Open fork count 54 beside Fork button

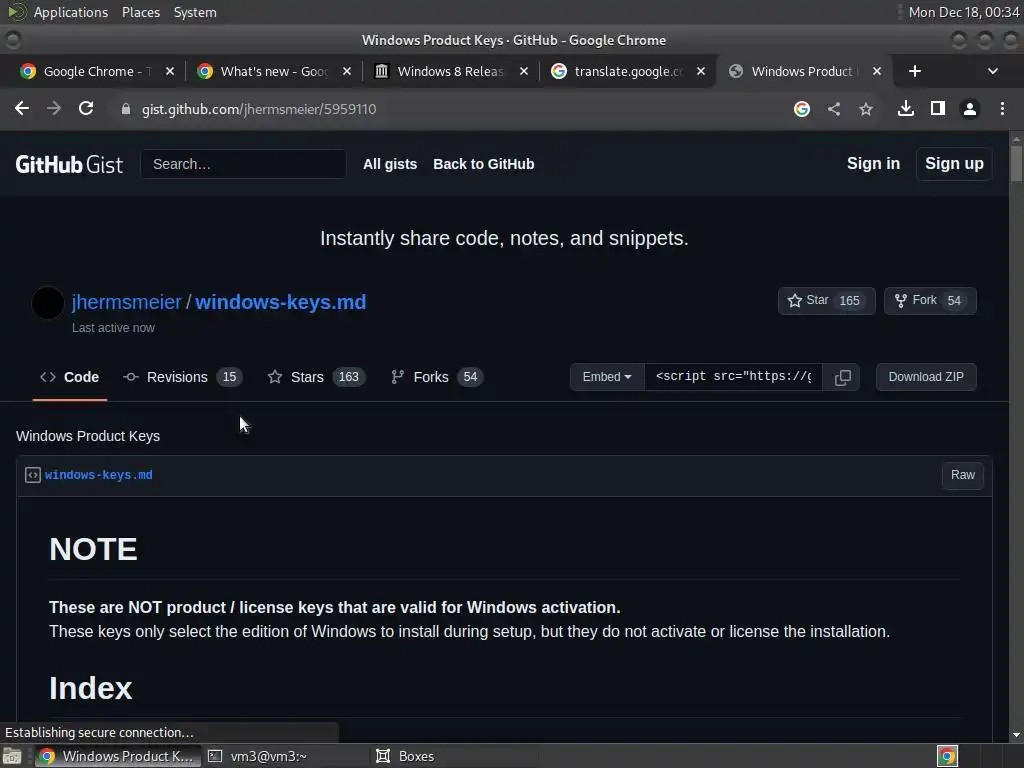pyautogui.click(x=954, y=300)
